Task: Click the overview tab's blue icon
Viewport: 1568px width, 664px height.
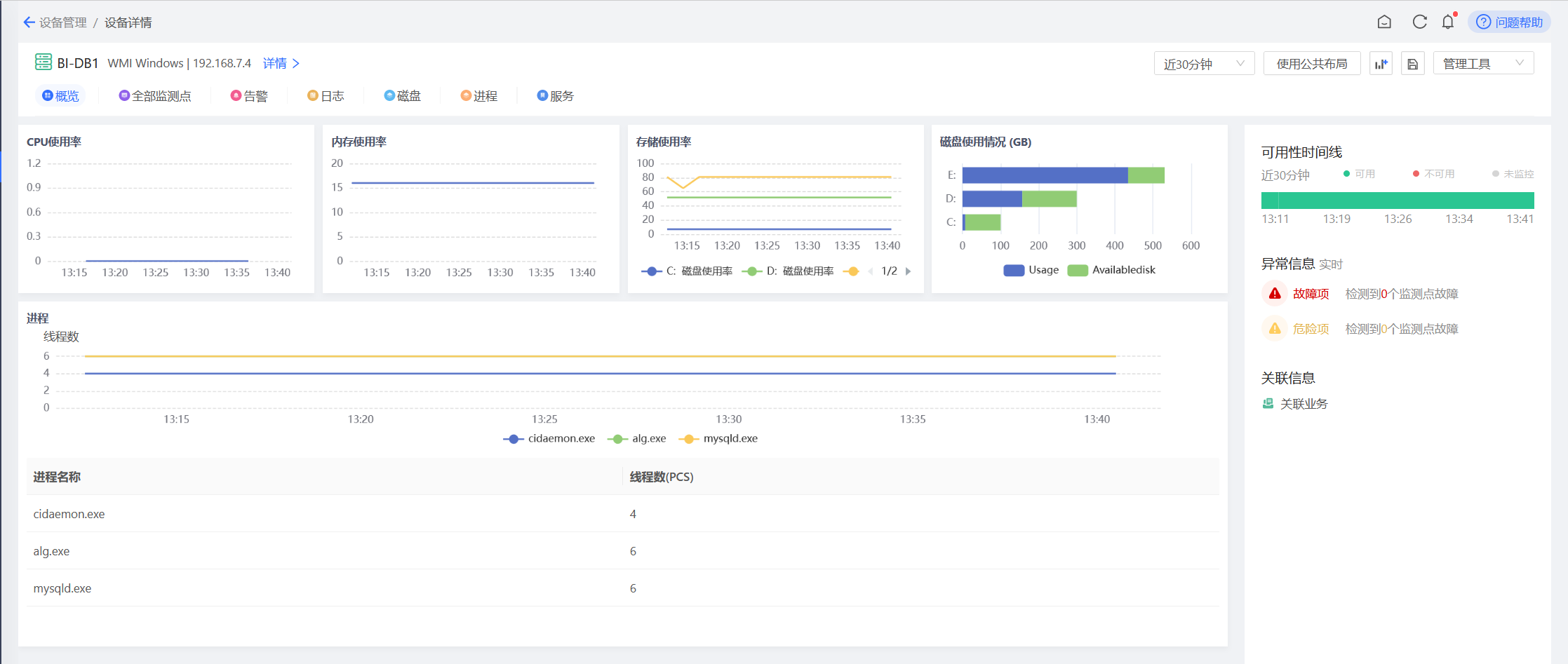Action: coord(48,95)
